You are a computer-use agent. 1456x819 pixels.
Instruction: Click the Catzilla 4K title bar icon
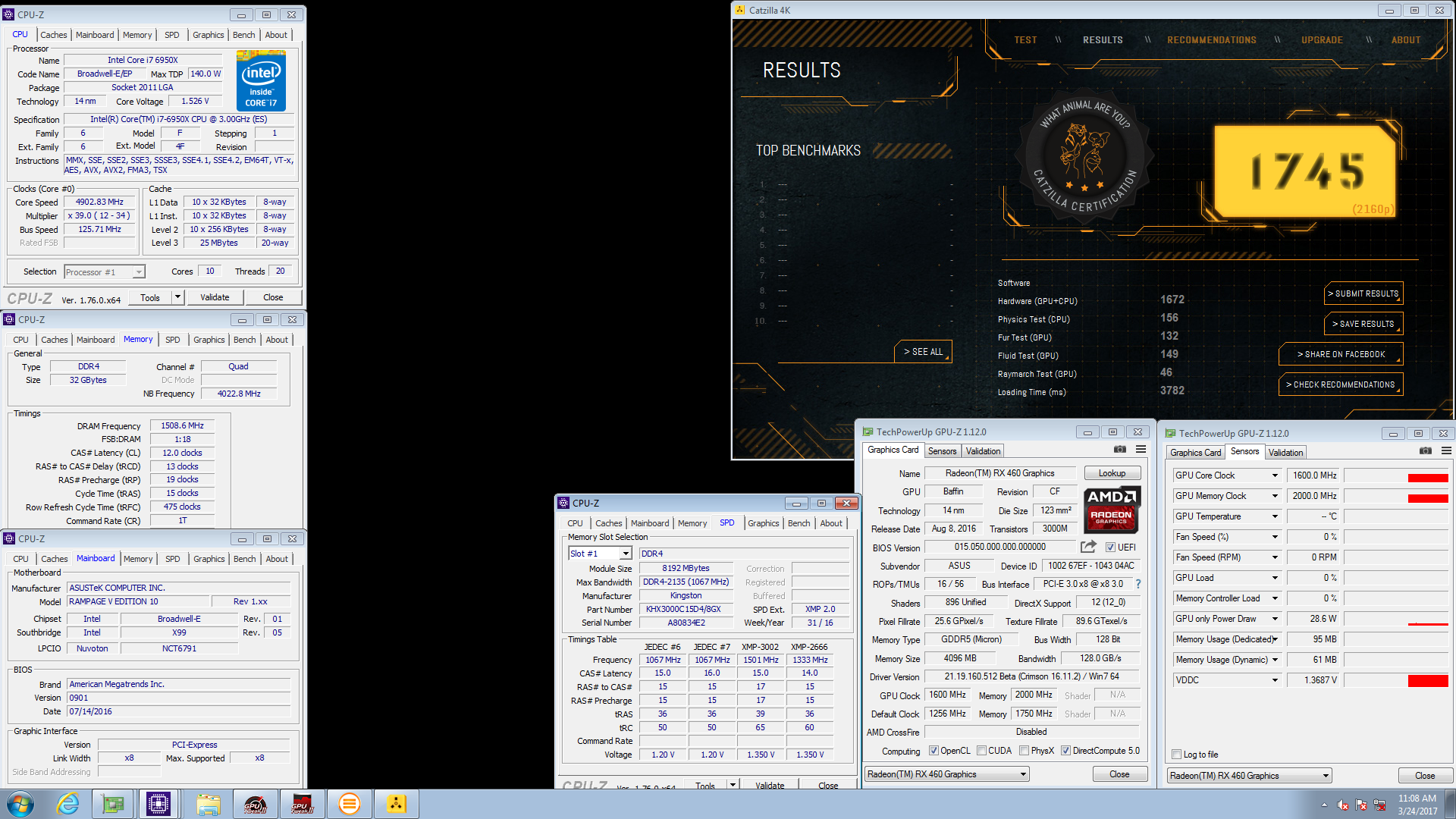(740, 11)
